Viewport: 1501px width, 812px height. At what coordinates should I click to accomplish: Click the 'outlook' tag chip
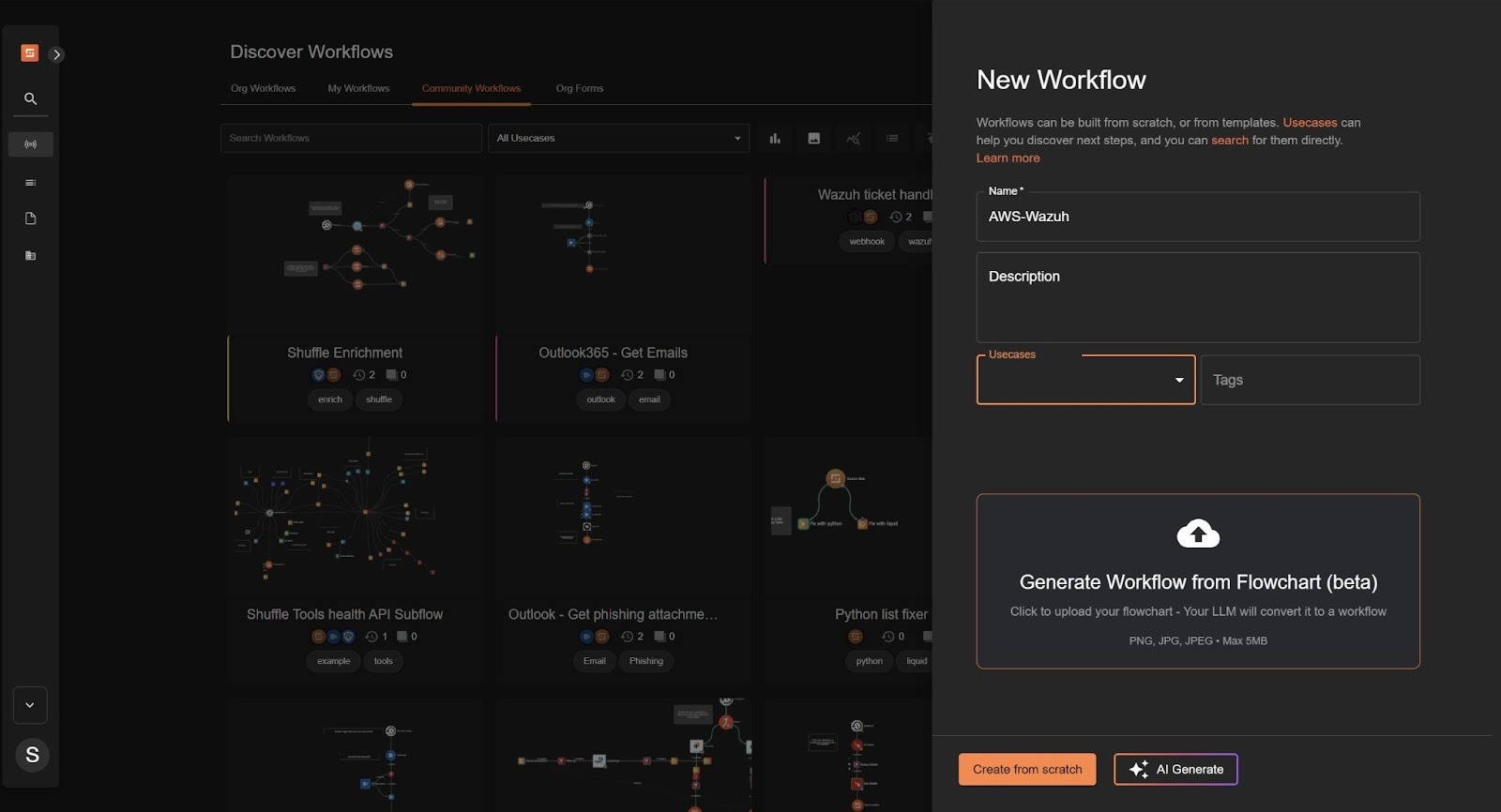pyautogui.click(x=600, y=399)
